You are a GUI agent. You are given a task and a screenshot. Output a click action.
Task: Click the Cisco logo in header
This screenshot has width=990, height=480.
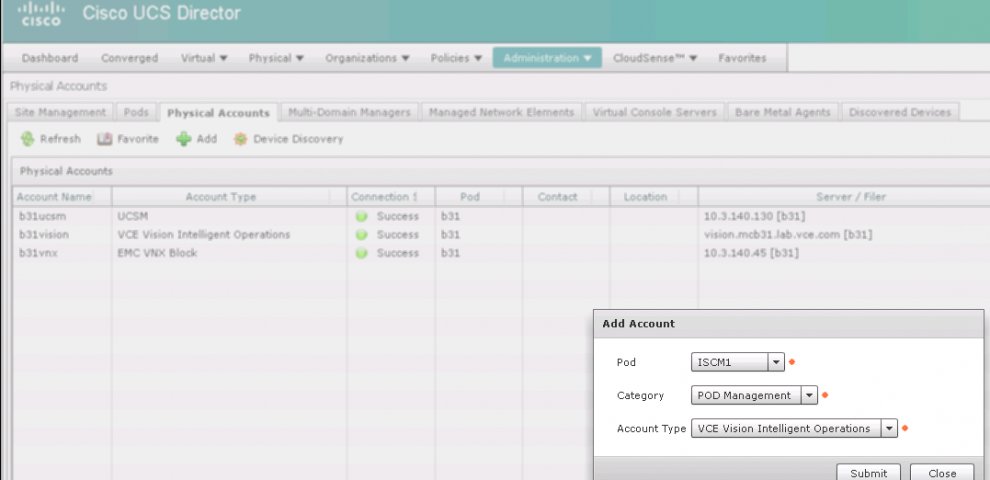40,14
